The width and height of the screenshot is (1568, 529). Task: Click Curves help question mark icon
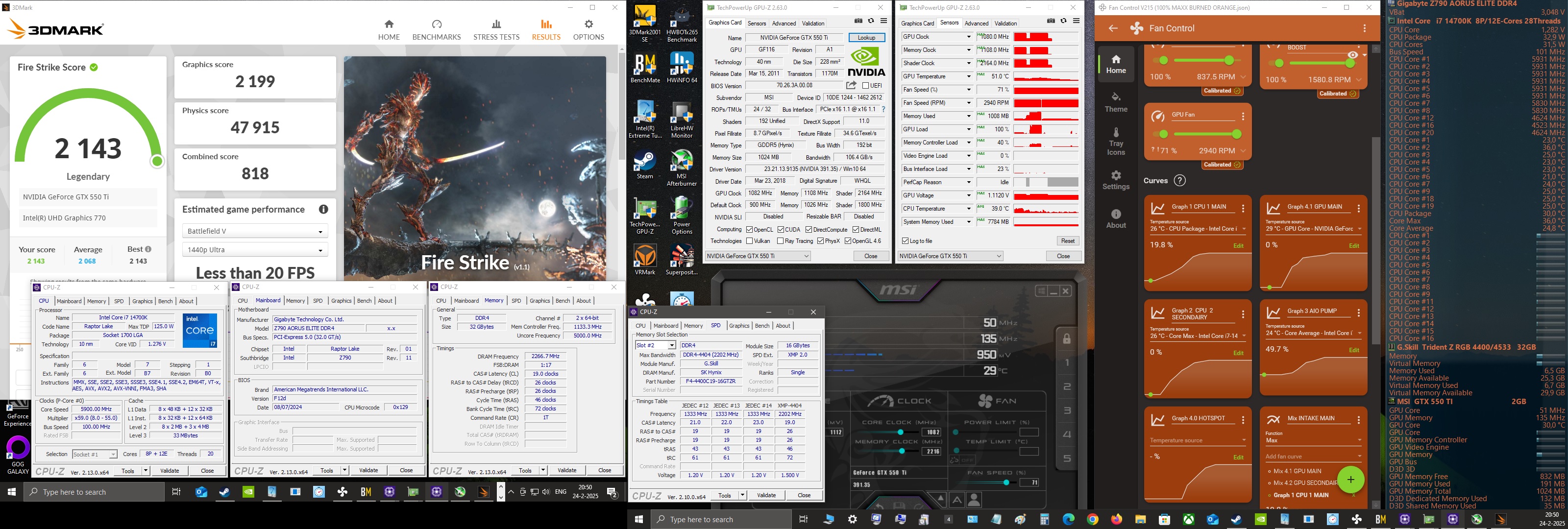pyautogui.click(x=1179, y=180)
